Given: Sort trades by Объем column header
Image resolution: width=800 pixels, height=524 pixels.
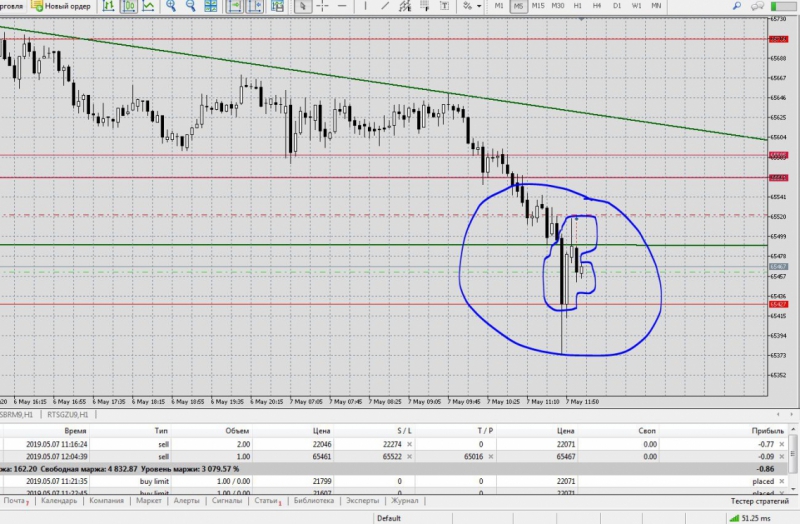Looking at the screenshot, I should (237, 431).
